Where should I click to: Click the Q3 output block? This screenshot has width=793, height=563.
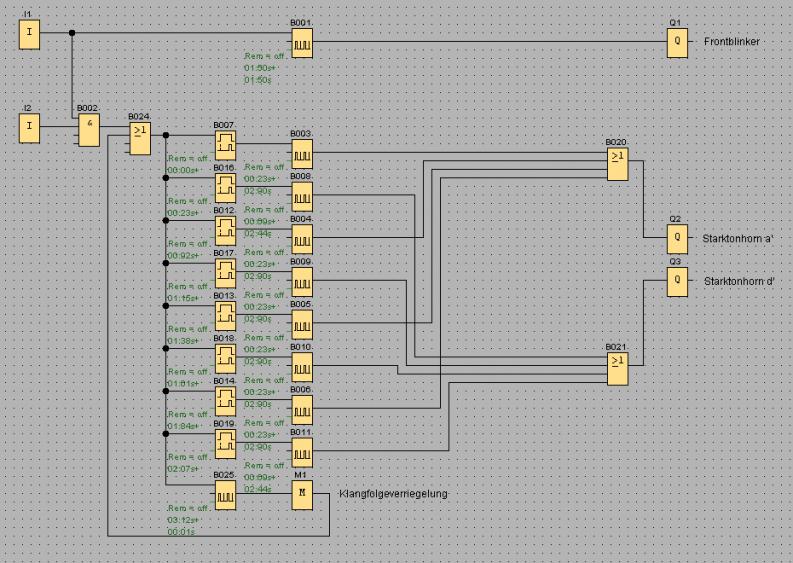tap(678, 281)
